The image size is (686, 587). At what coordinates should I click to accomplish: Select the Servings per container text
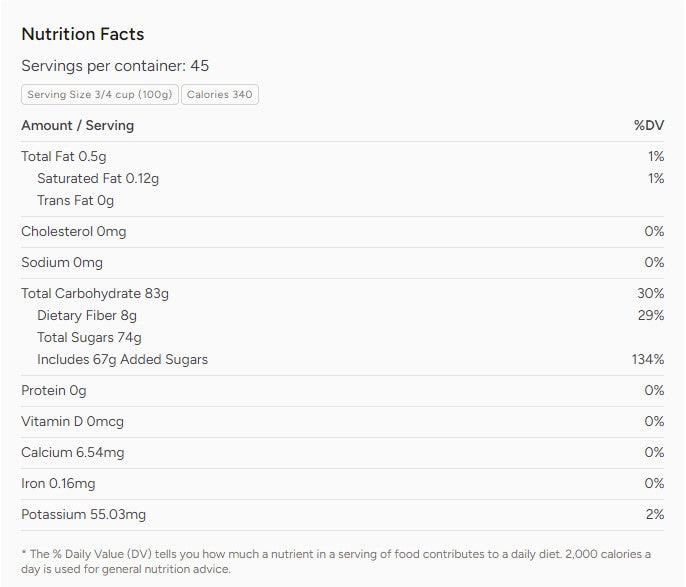coord(115,66)
